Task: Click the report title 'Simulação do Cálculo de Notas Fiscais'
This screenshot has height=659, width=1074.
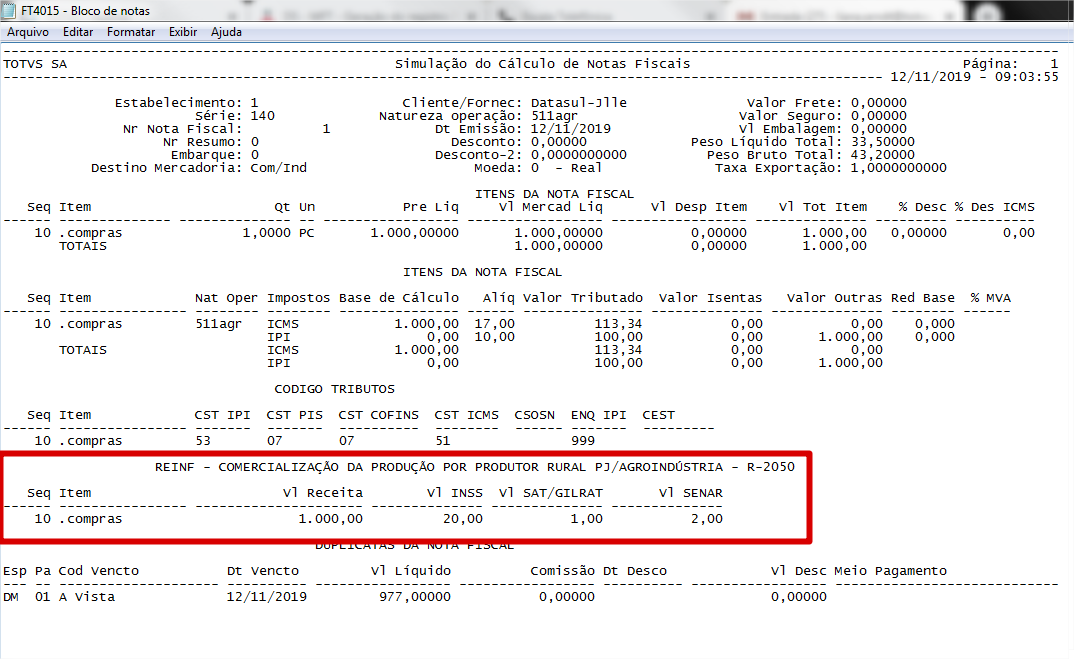Action: click(x=542, y=64)
